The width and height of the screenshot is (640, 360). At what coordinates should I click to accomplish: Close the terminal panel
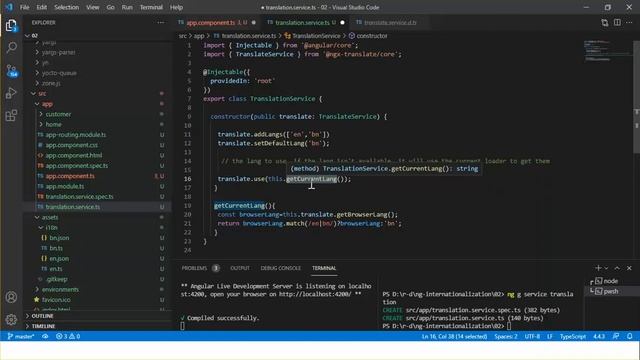[x=629, y=268]
